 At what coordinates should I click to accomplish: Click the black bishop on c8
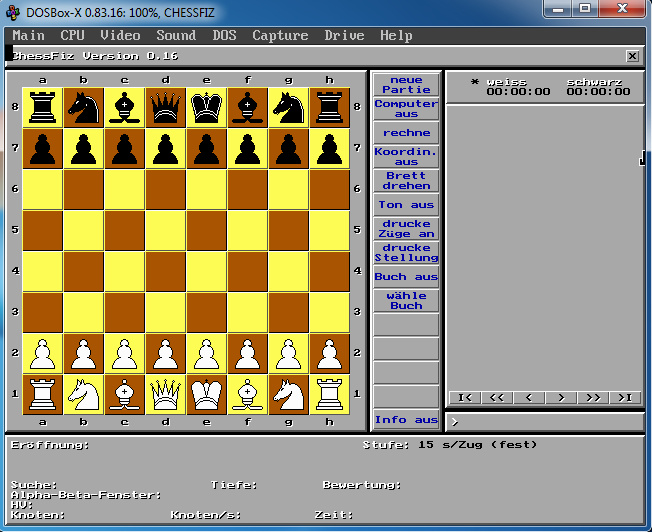click(x=124, y=107)
